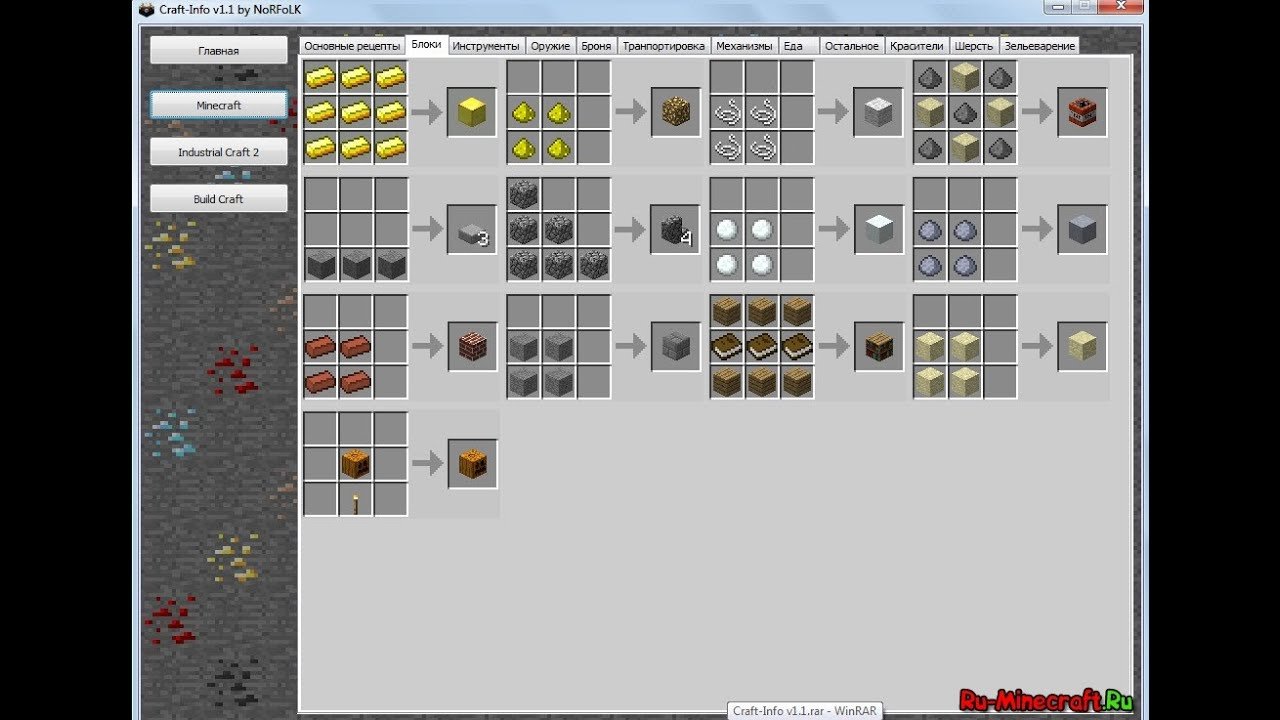1280x720 pixels.
Task: Click the glowstone block output icon
Action: 675,112
